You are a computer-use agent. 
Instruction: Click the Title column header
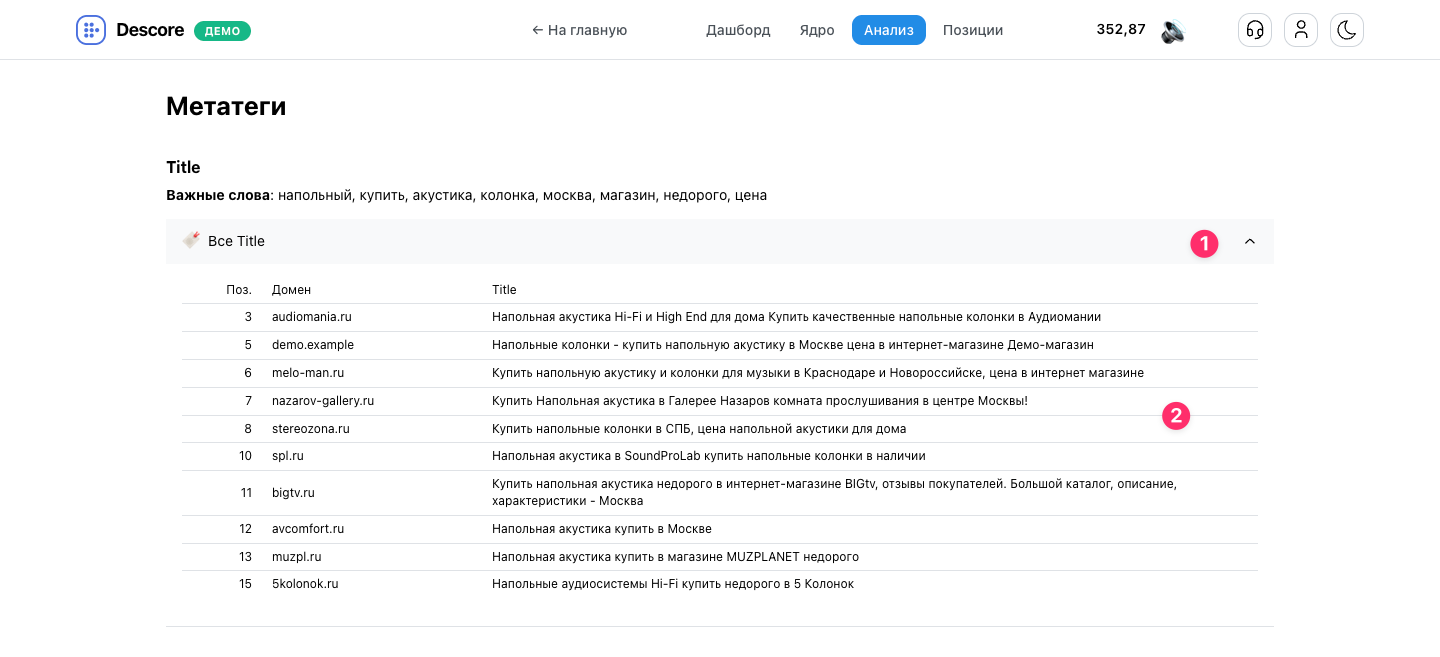pyautogui.click(x=504, y=290)
